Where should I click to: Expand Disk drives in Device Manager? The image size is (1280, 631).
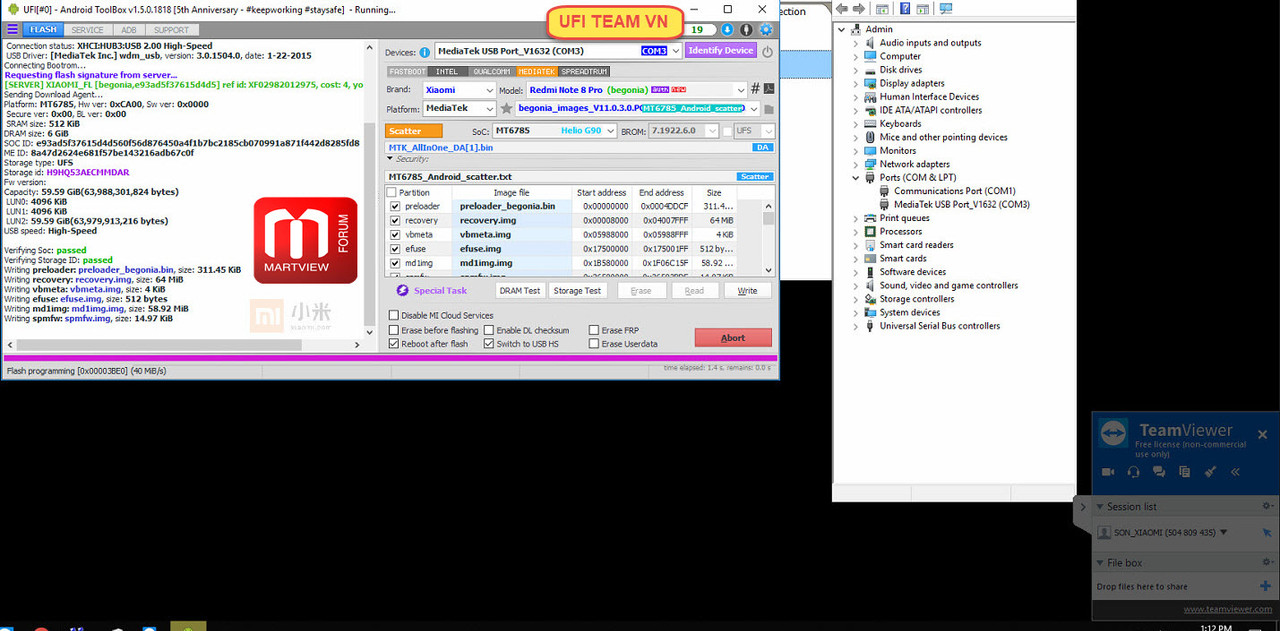(x=856, y=70)
